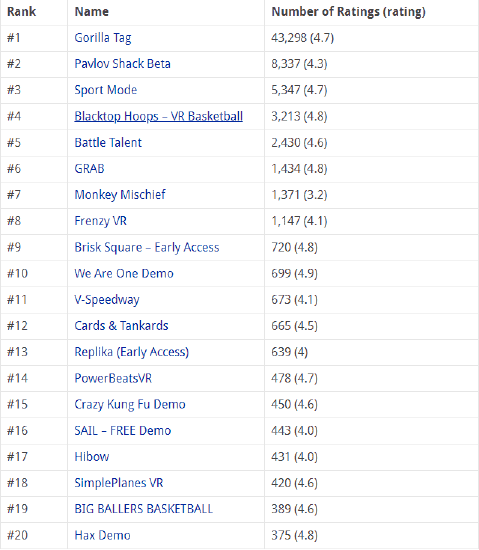This screenshot has width=479, height=550.
Task: Click the We Are One Demo link
Action: click(124, 273)
